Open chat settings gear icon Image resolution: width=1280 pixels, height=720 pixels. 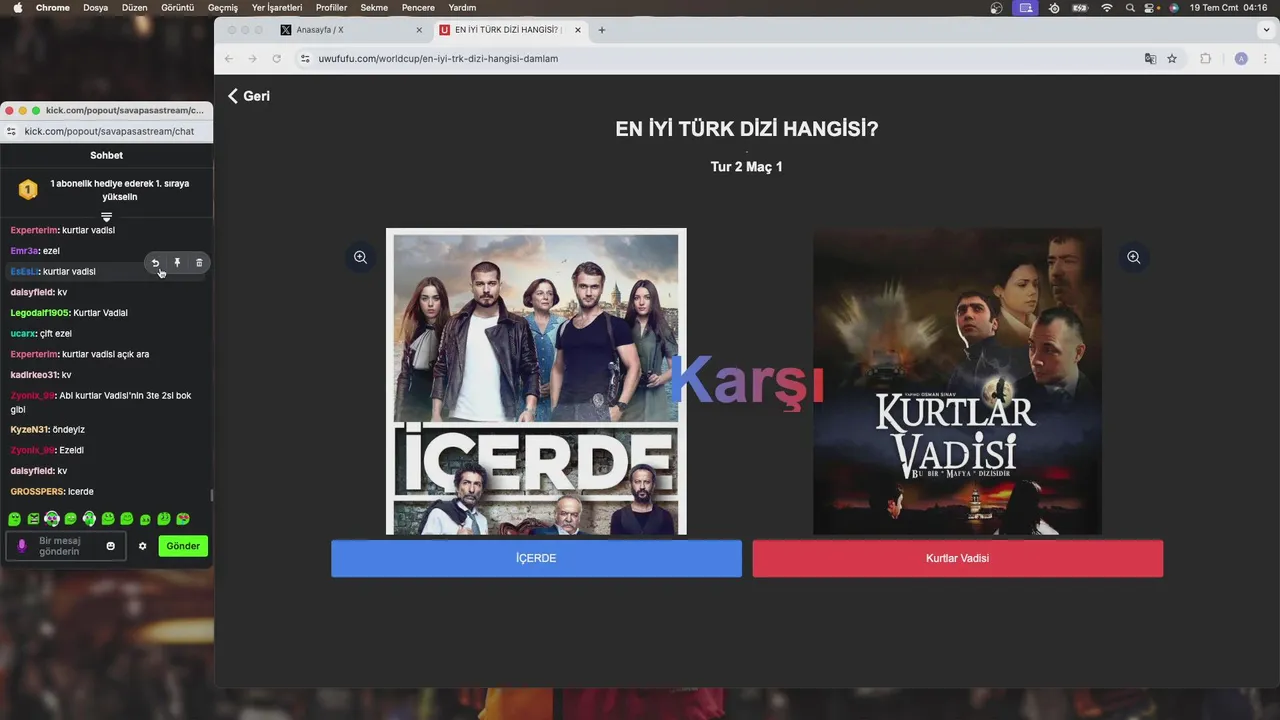[x=142, y=546]
